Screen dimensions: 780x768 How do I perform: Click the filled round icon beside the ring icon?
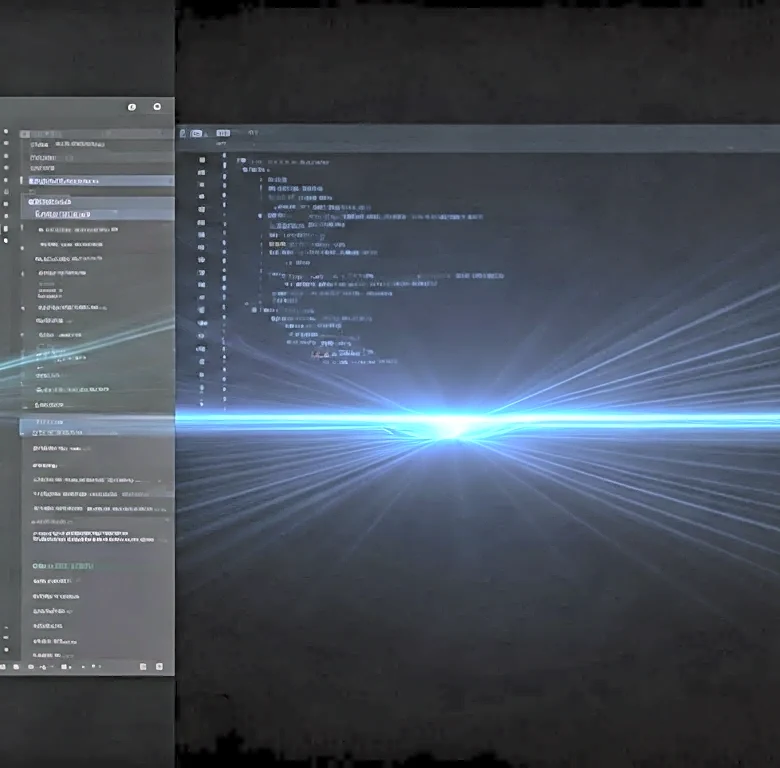[132, 107]
